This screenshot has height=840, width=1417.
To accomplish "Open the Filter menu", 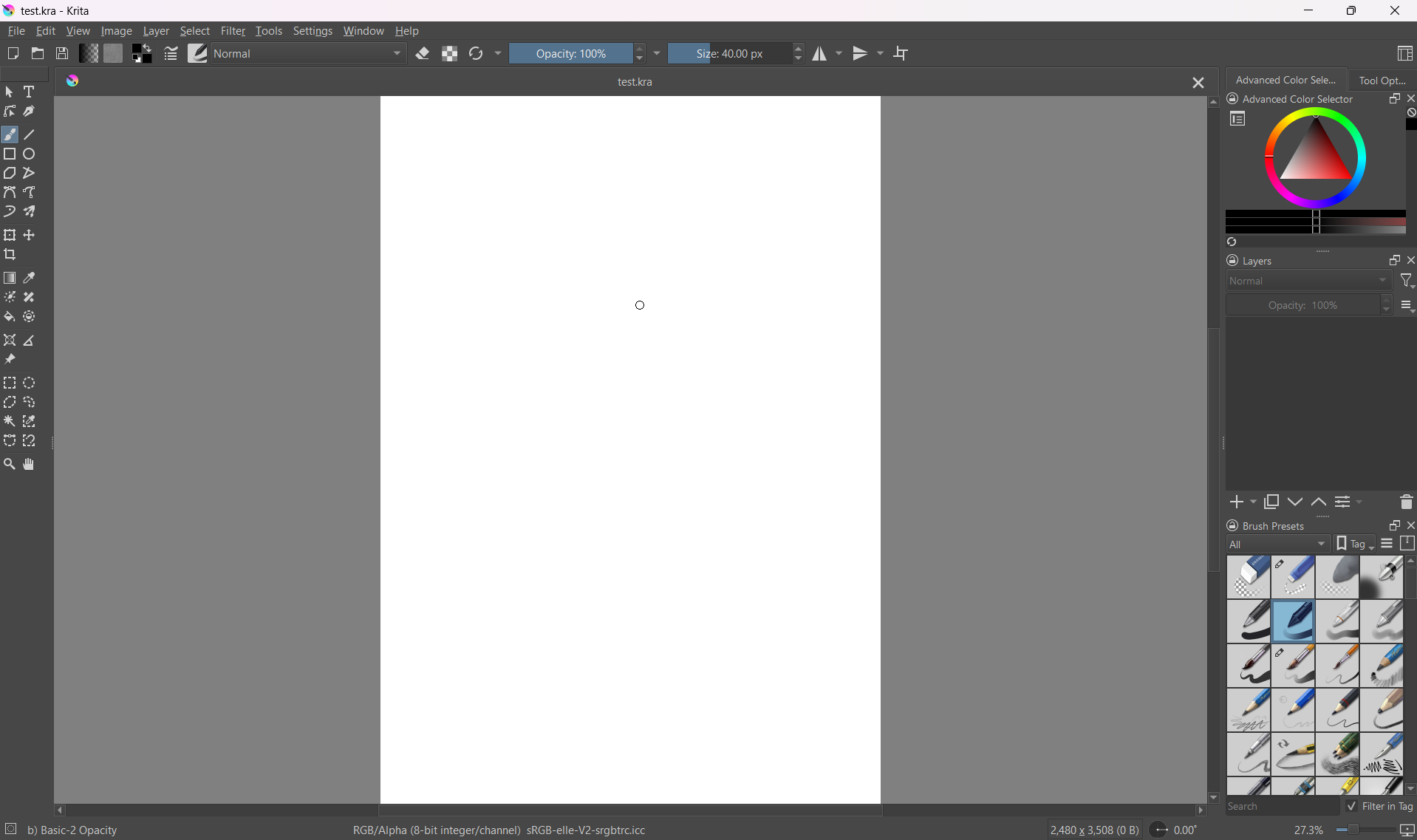I will (233, 32).
